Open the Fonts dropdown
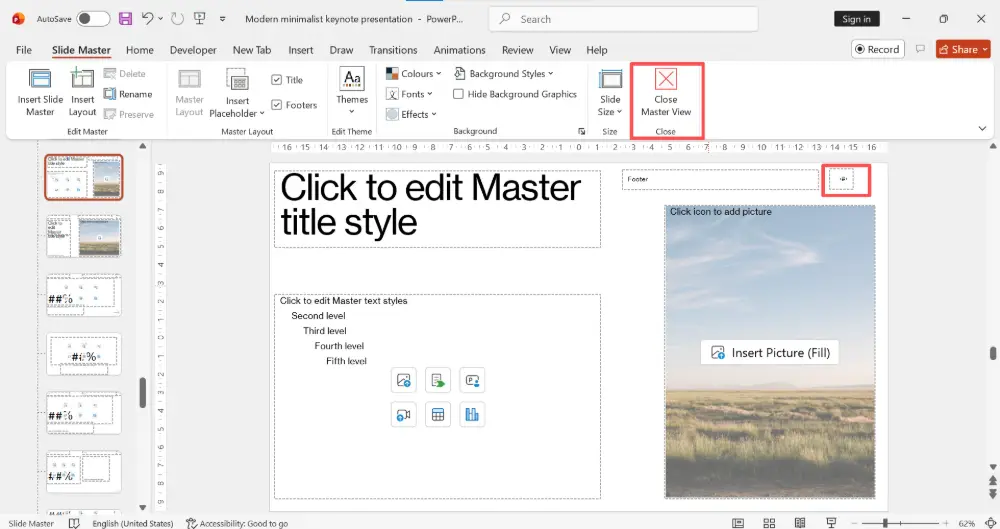Image resolution: width=1000 pixels, height=529 pixels. [409, 94]
